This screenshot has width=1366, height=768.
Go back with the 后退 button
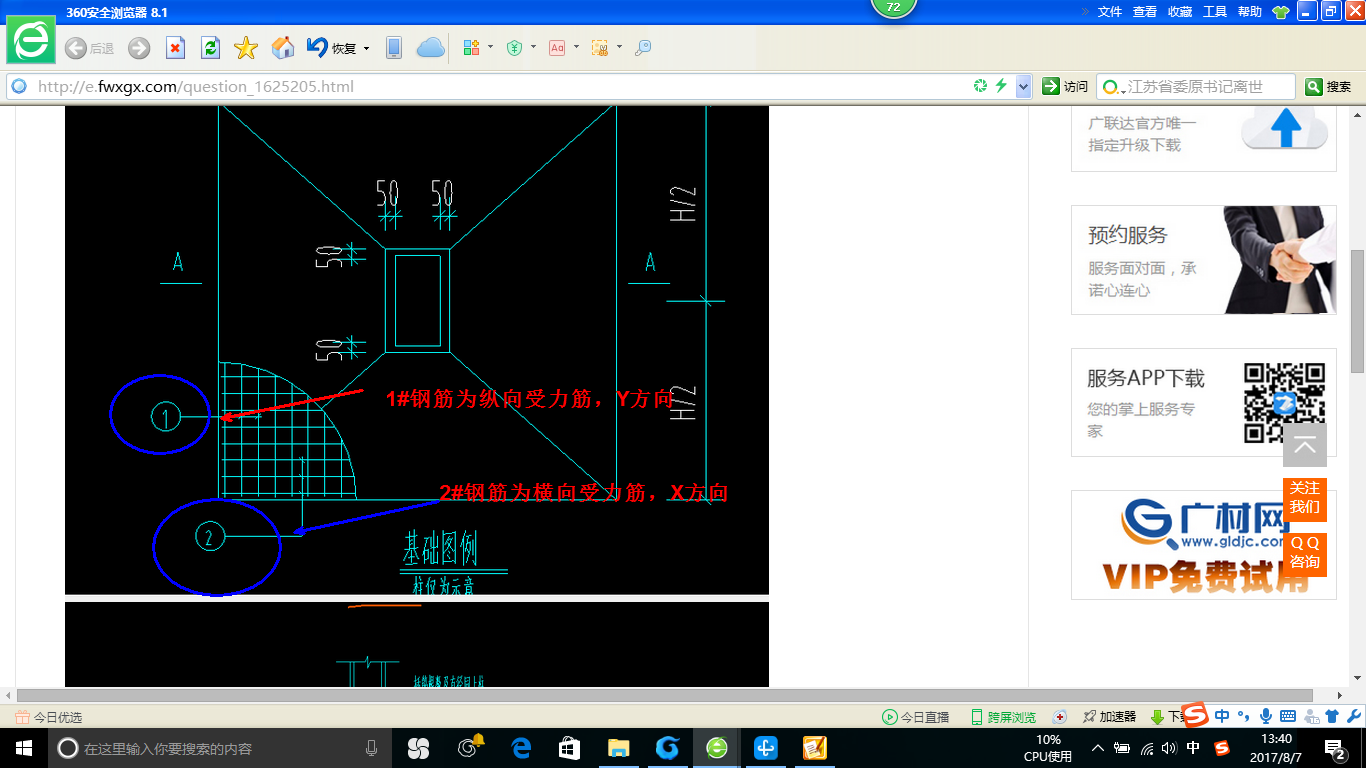tap(89, 48)
